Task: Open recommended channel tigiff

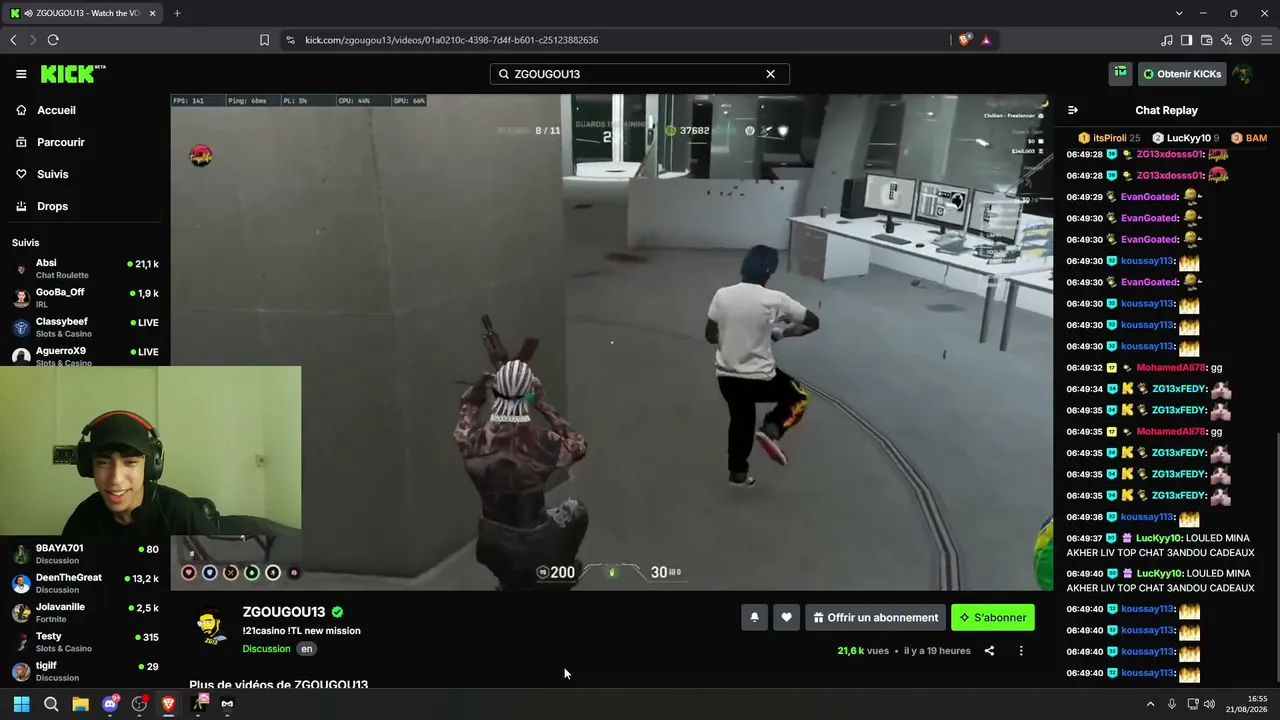Action: tap(85, 671)
